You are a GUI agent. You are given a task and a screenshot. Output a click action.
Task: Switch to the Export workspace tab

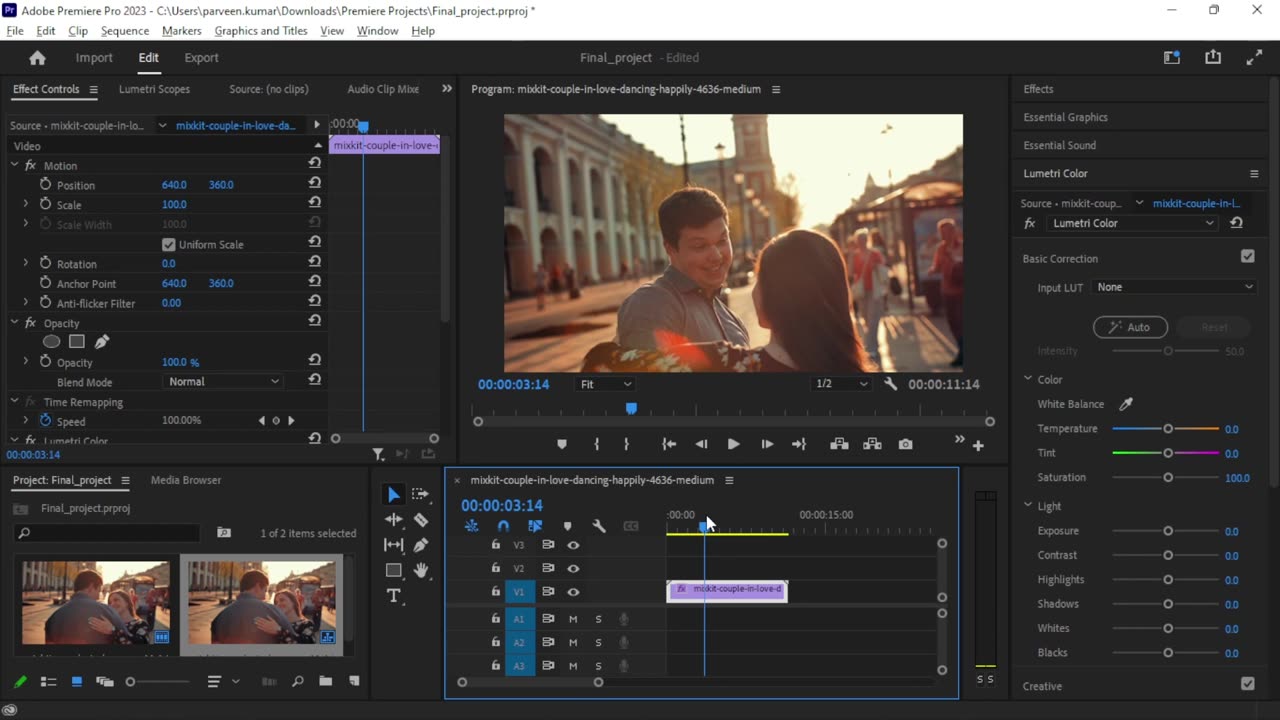coord(201,58)
